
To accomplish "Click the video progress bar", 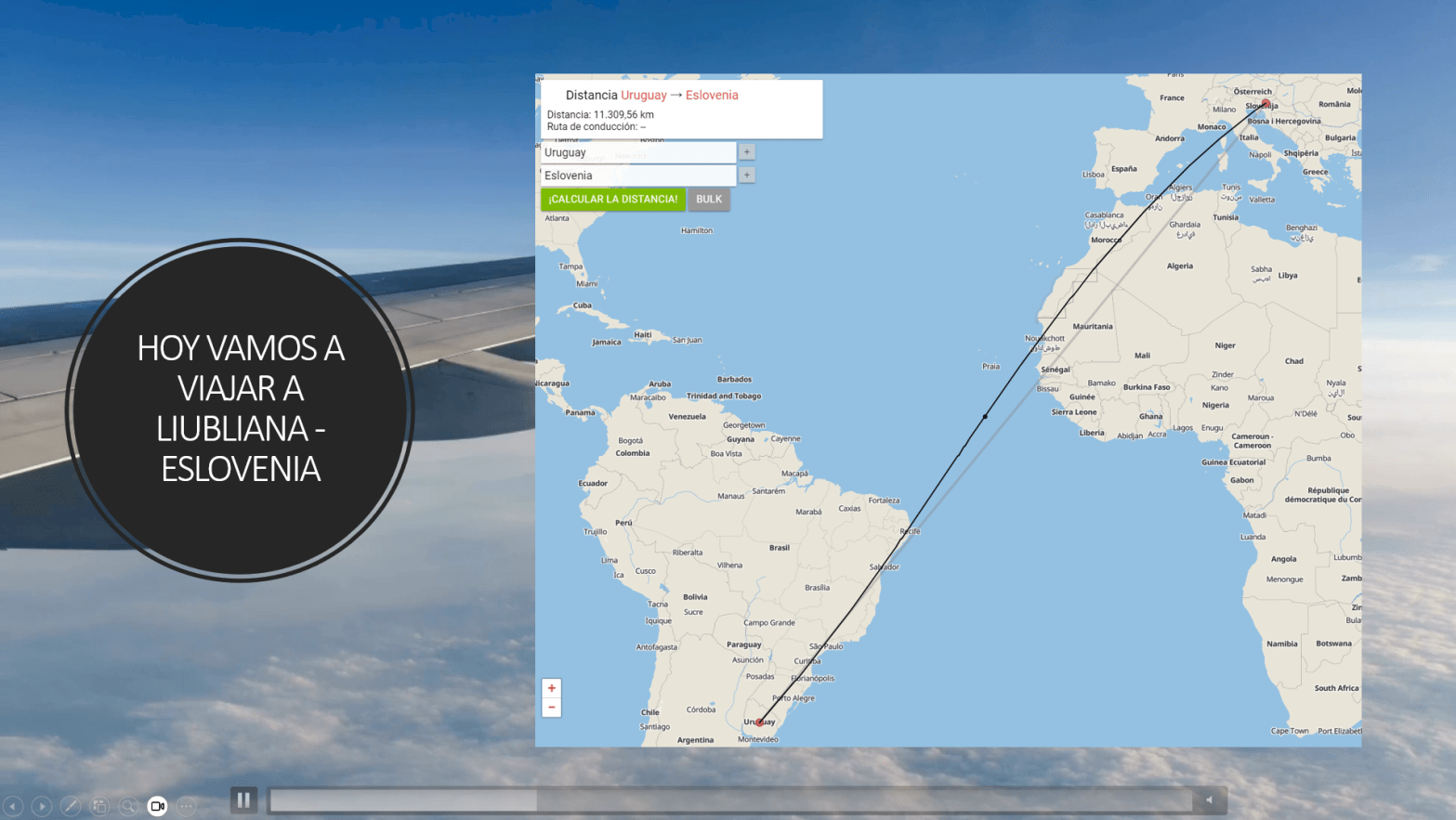I will click(x=729, y=800).
